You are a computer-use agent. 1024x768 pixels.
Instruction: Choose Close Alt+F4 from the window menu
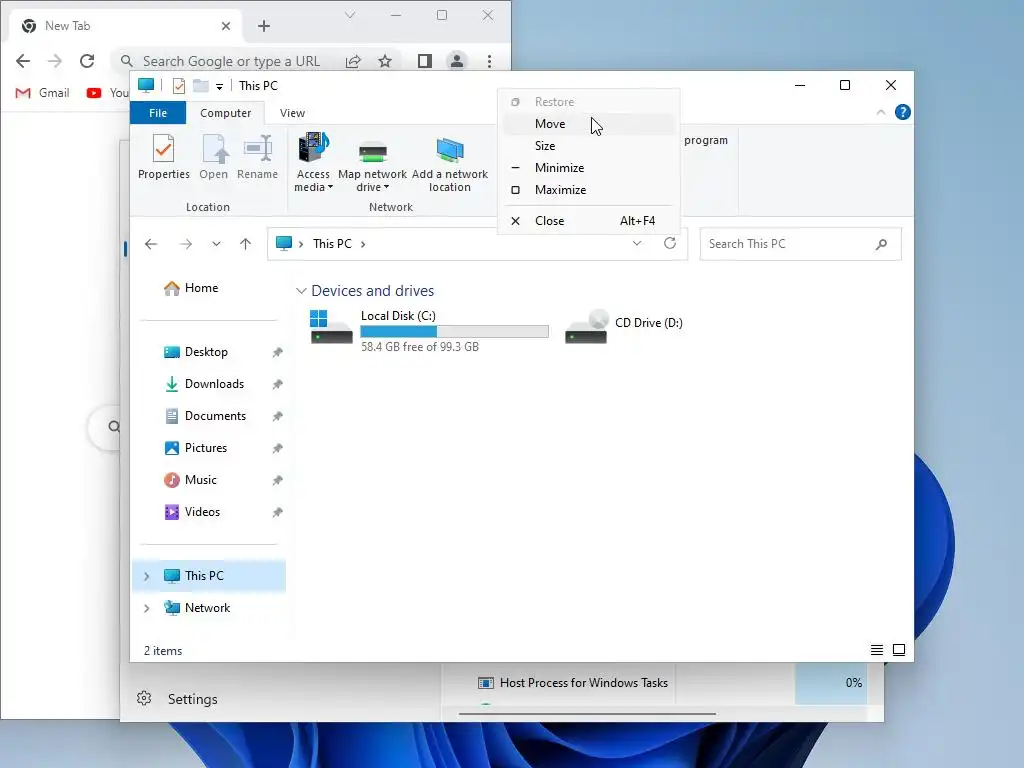tap(588, 221)
